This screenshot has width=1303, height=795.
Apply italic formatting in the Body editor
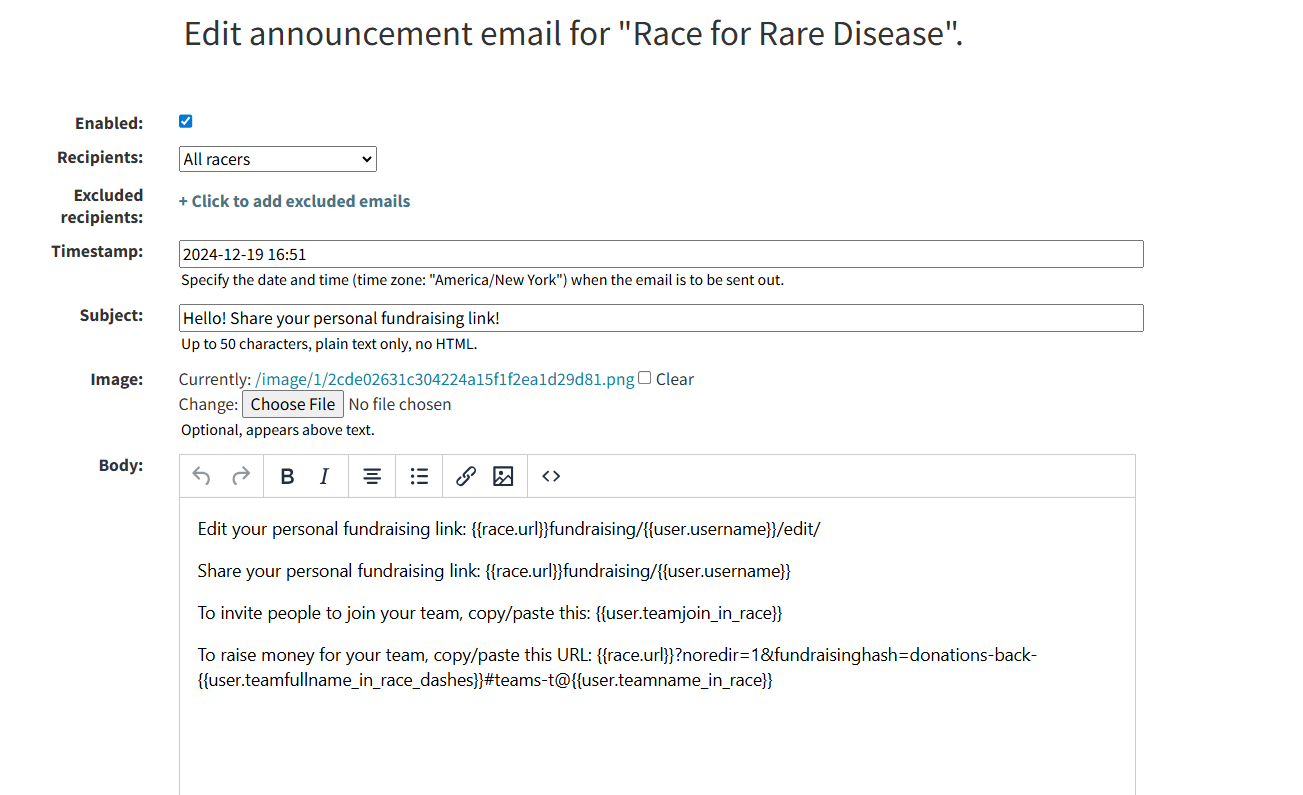[323, 476]
